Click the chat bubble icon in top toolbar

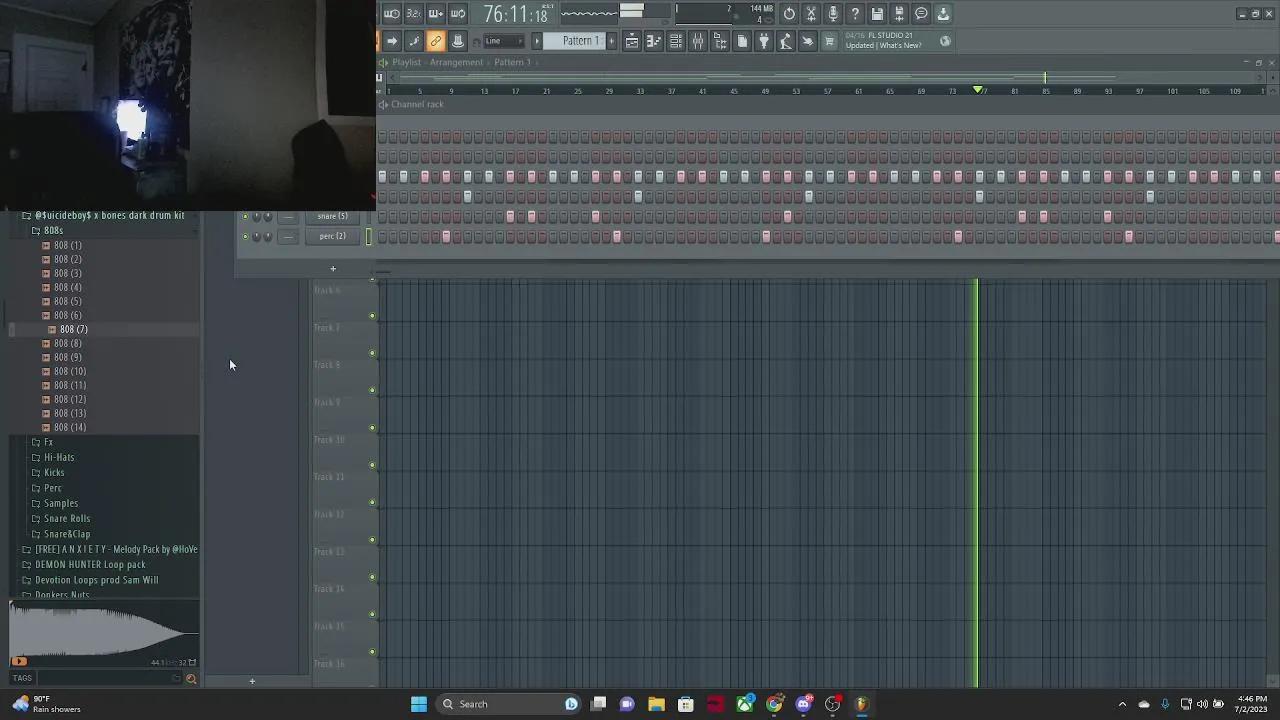tap(921, 14)
